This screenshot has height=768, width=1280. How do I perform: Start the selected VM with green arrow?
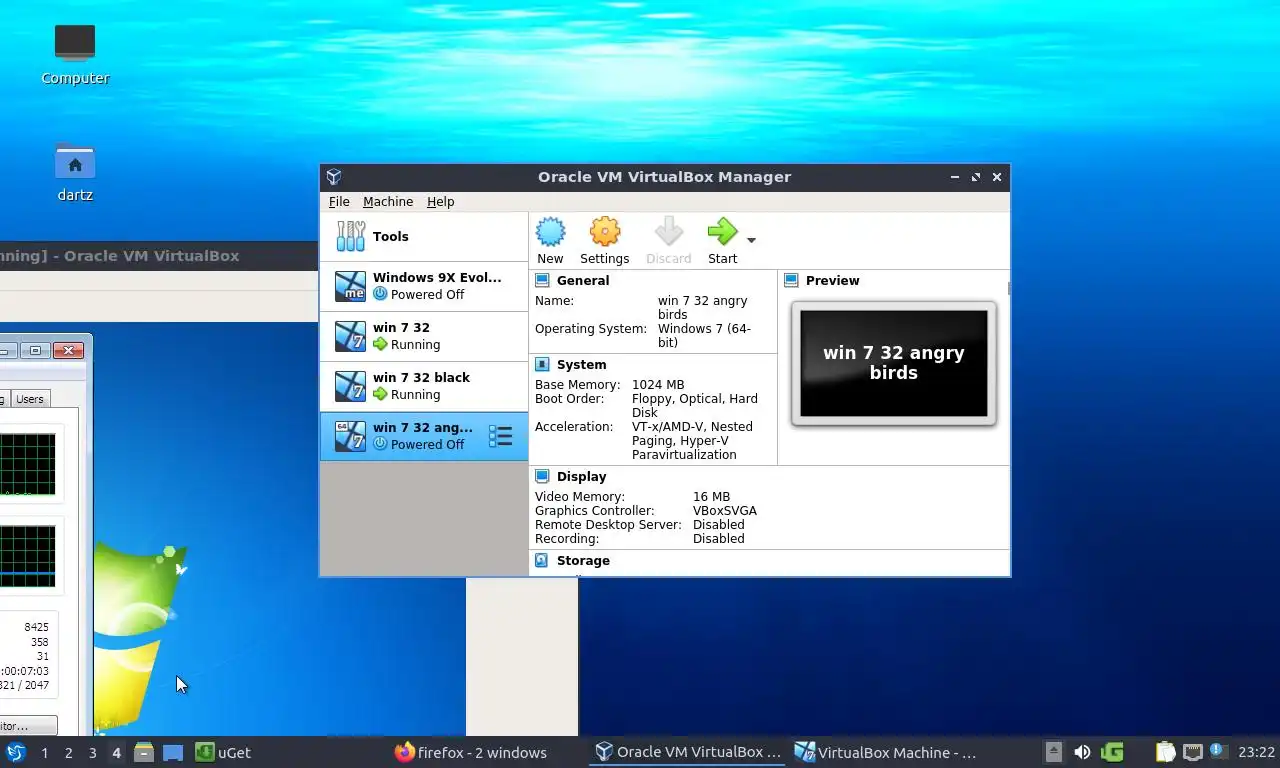(722, 232)
